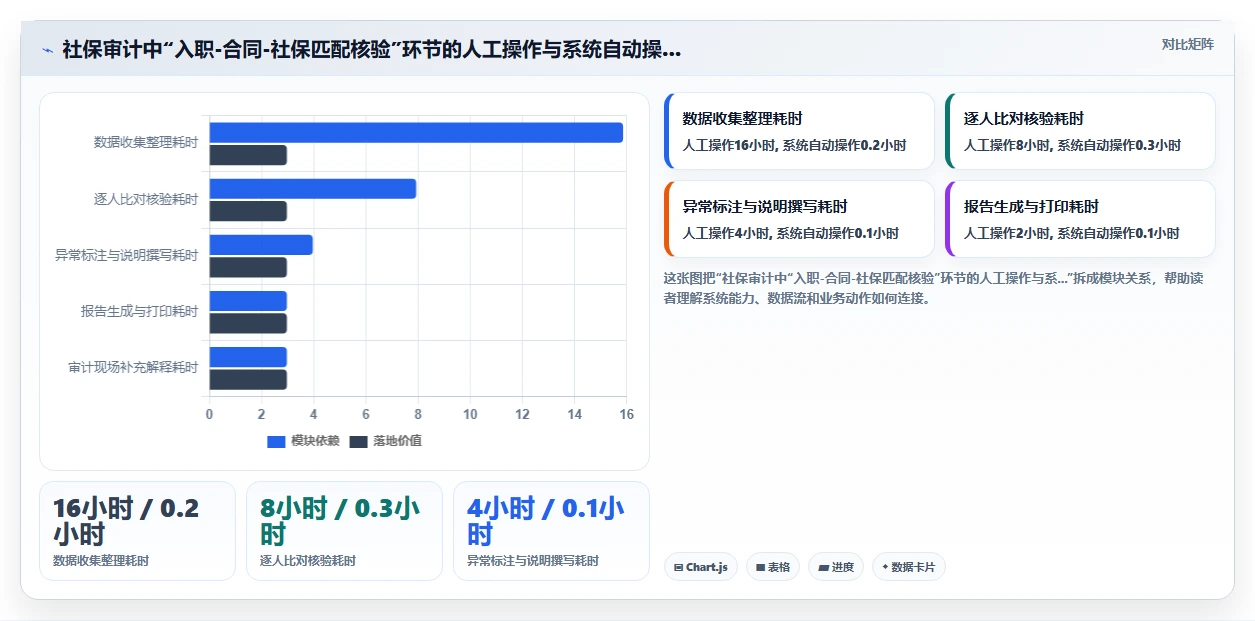Click the y-axis label 逐人比对核验耗时
The height and width of the screenshot is (621, 1255).
click(x=146, y=199)
